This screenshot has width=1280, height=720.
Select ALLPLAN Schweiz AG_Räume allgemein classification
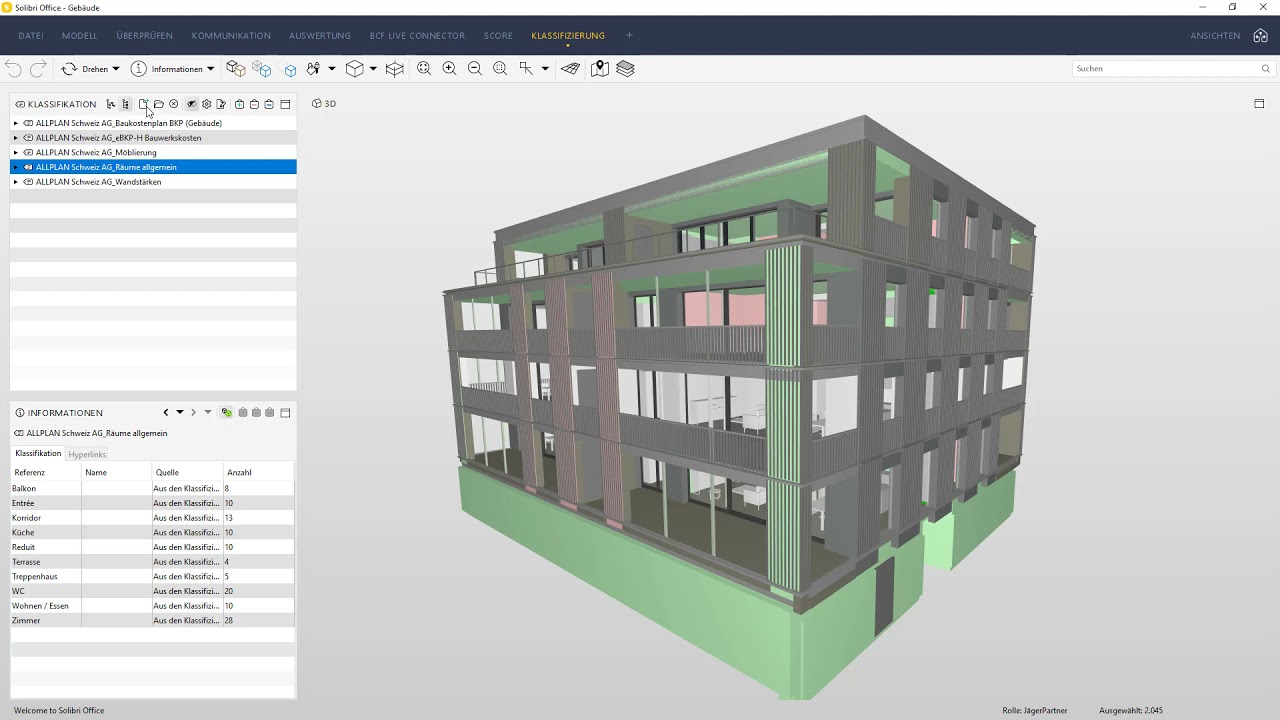pos(153,167)
